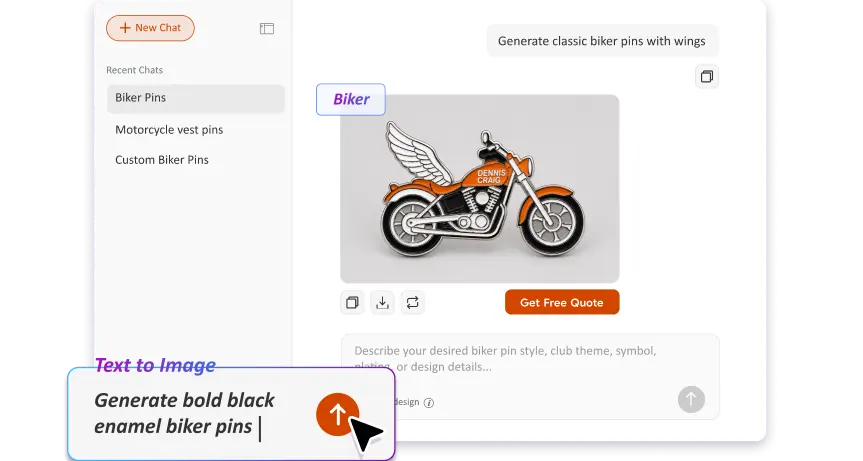Viewport: 863px width, 461px height.
Task: Copy the generated image below the pin picture
Action: (x=352, y=303)
